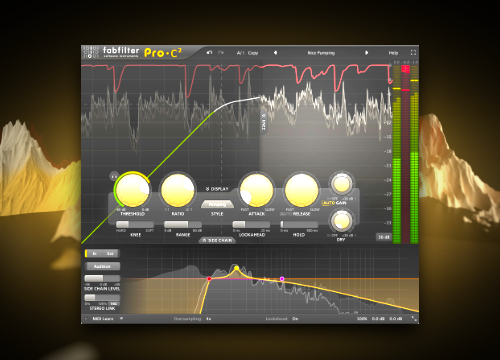
Task: Click the level meter bars
Action: [406, 154]
